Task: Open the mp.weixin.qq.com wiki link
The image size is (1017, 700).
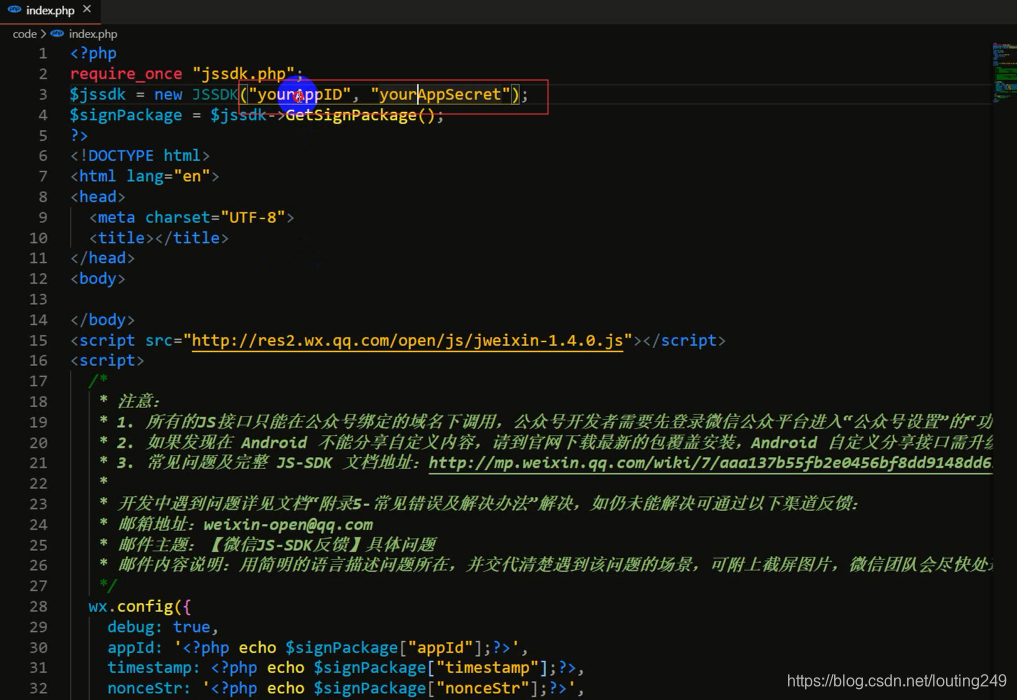Action: tap(710, 463)
